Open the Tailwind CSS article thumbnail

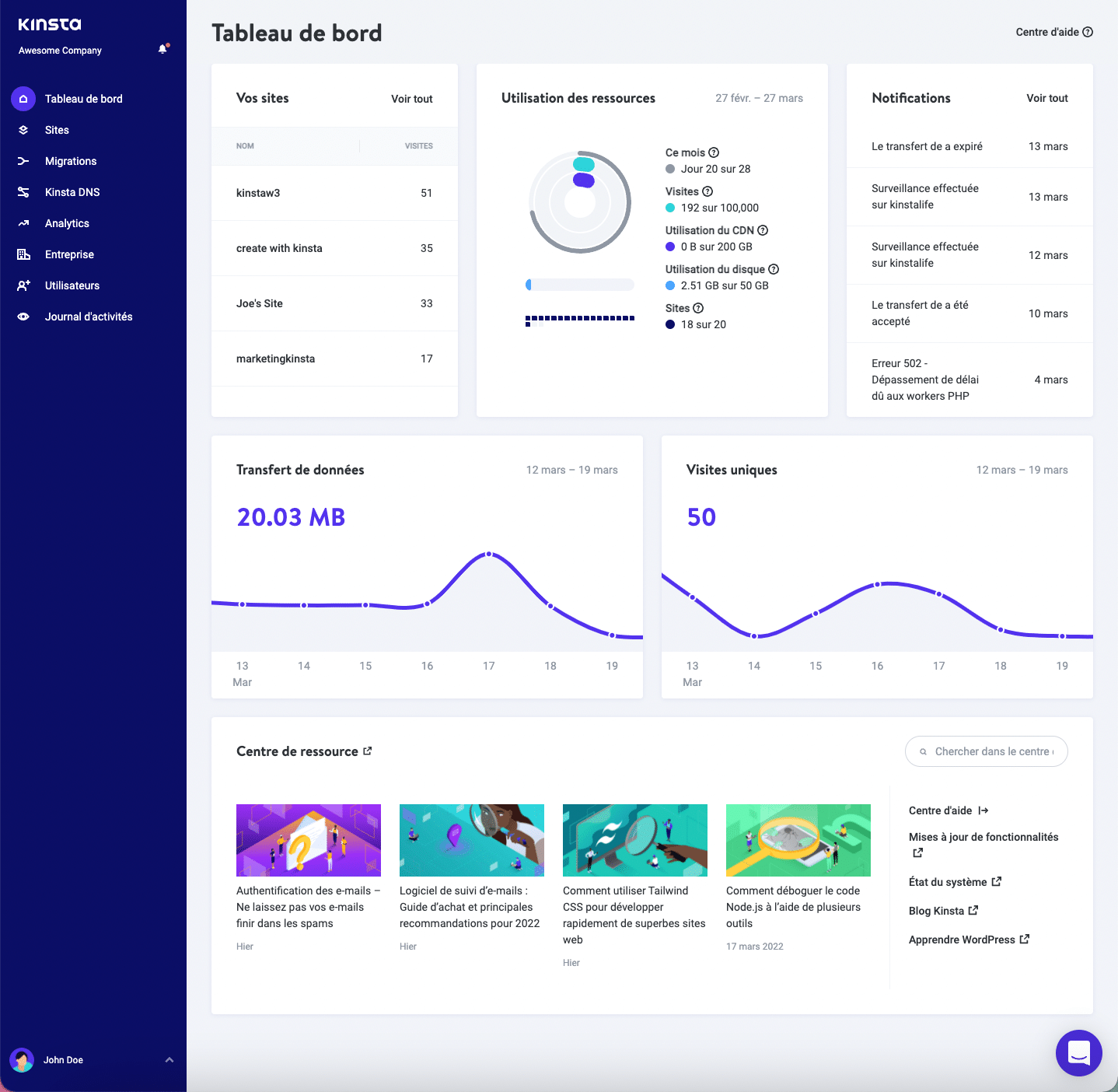click(x=634, y=840)
